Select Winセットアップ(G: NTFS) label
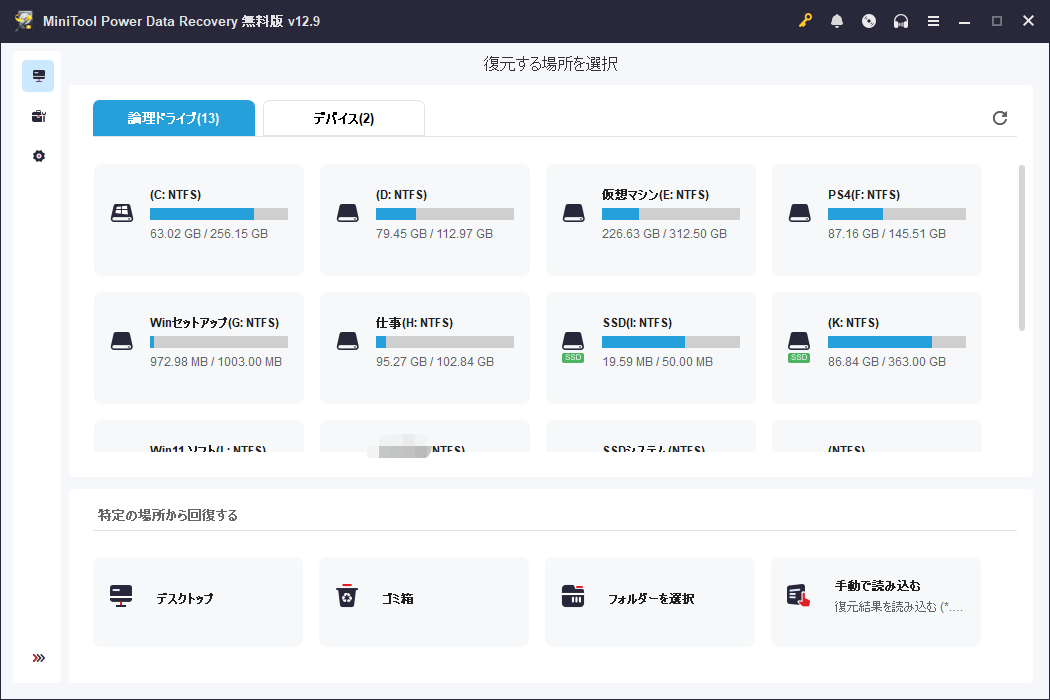 click(x=214, y=323)
